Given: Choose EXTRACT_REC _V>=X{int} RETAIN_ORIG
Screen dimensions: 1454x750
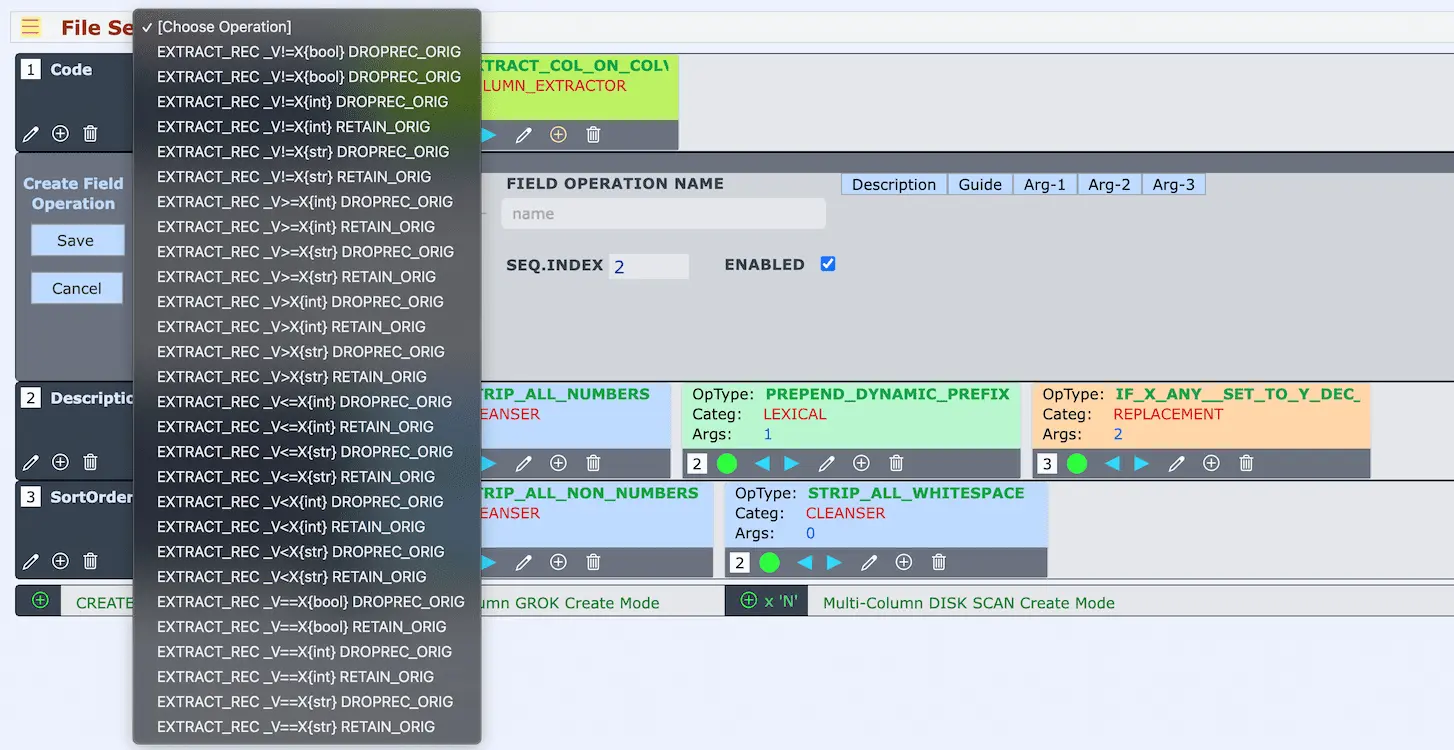Looking at the screenshot, I should (307, 227).
